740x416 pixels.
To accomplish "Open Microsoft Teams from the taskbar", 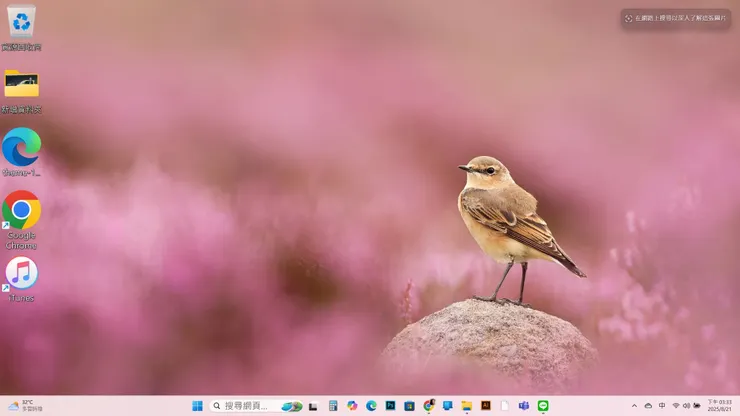I will click(x=524, y=406).
